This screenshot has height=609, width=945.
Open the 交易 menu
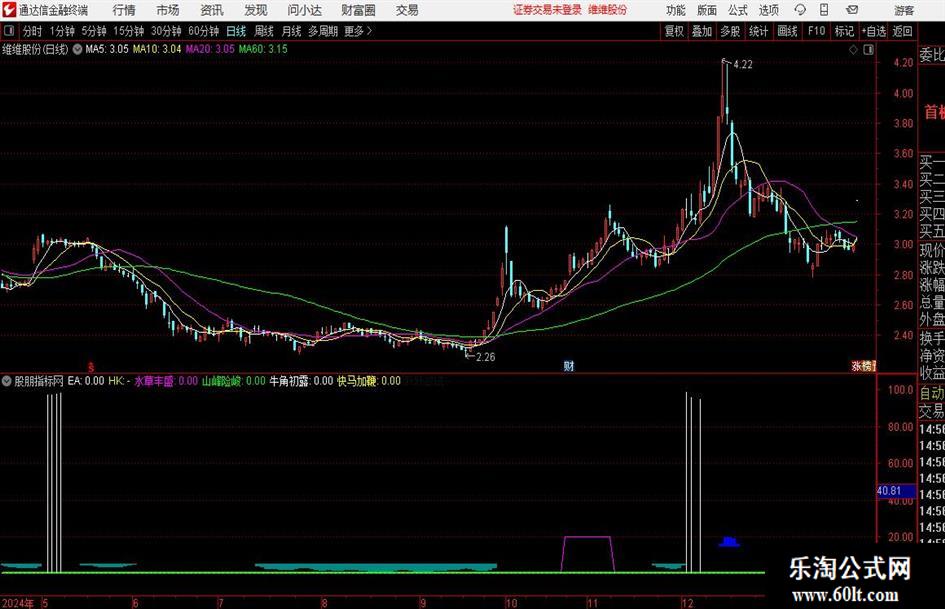[407, 10]
